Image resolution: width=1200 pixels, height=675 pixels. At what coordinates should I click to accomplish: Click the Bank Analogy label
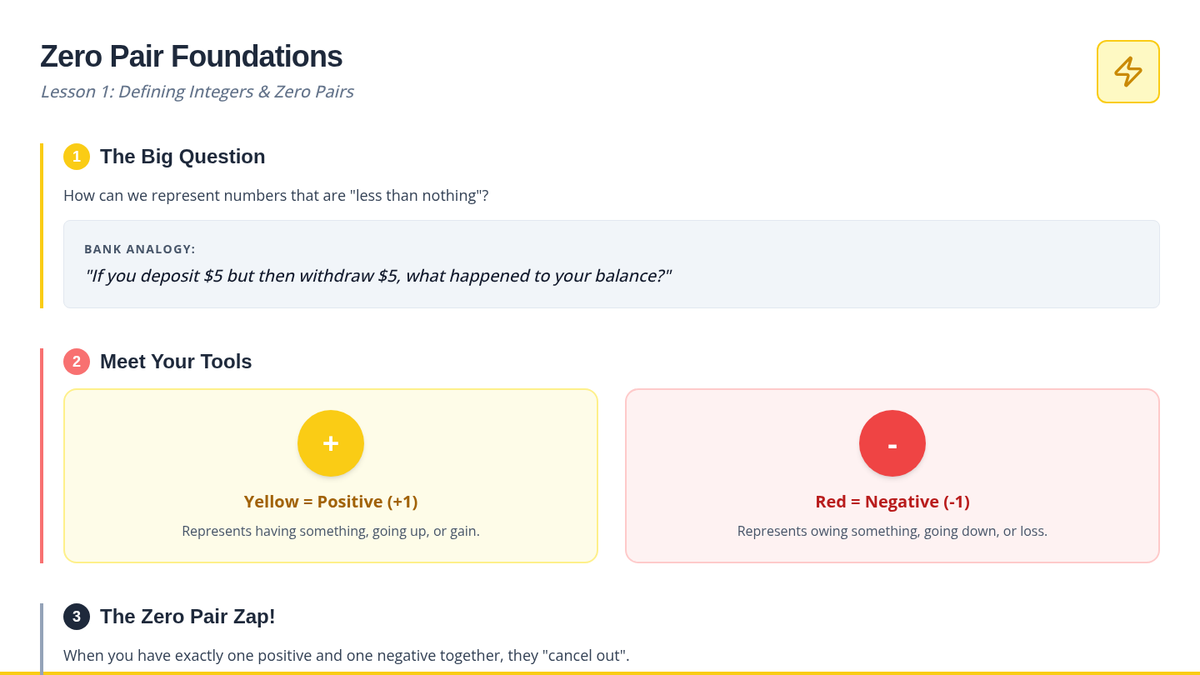139,249
